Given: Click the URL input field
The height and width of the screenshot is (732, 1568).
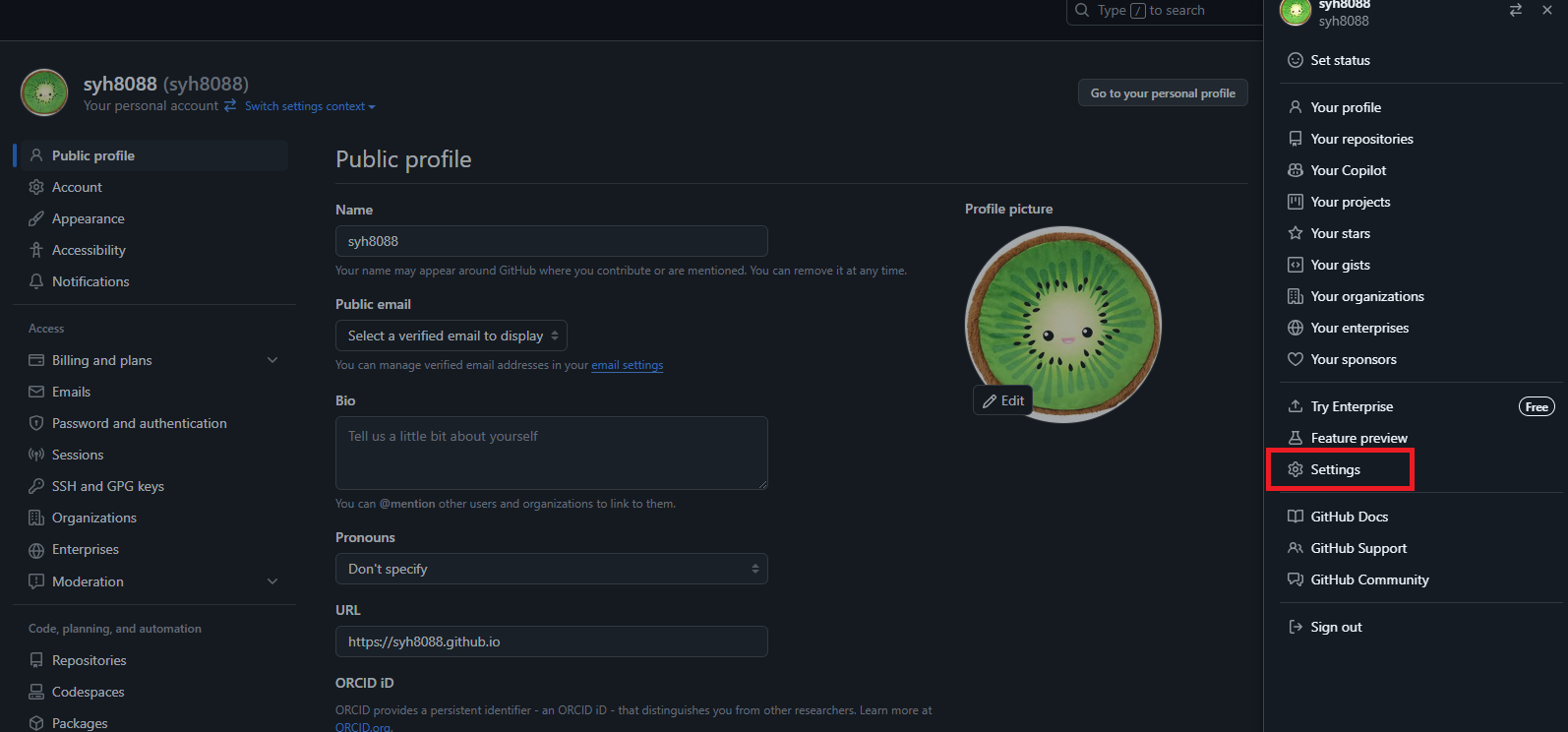Looking at the screenshot, I should pyautogui.click(x=552, y=641).
